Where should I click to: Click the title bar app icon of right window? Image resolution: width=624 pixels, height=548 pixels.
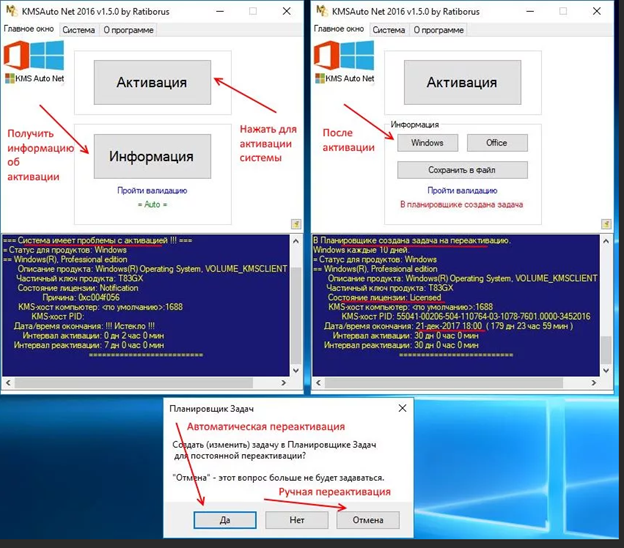pos(321,10)
